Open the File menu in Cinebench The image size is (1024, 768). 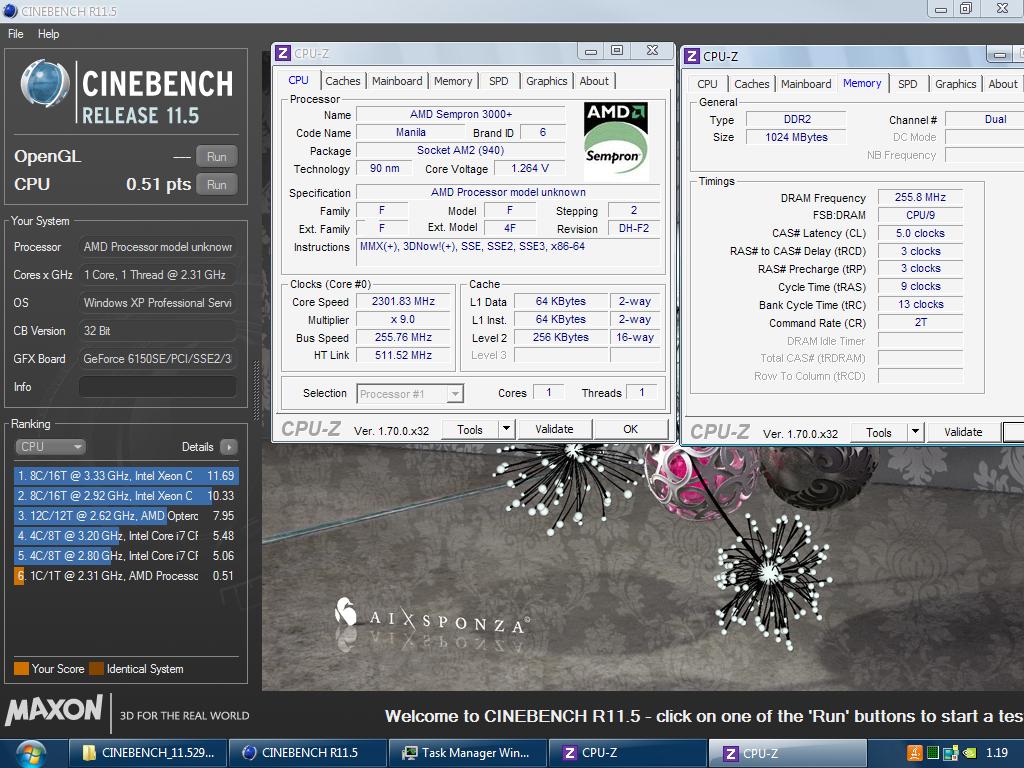16,34
